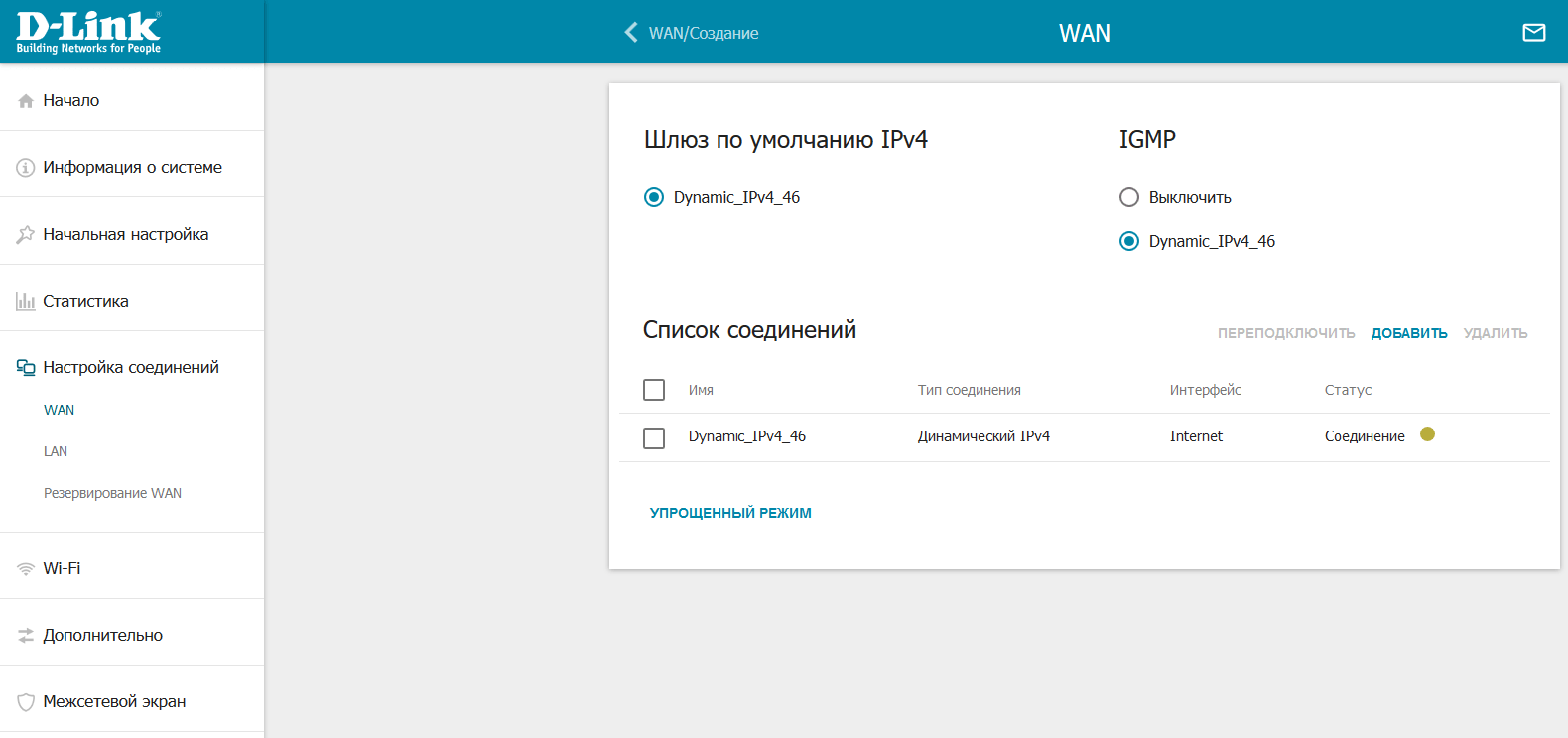Click the Имя column header

(x=701, y=390)
